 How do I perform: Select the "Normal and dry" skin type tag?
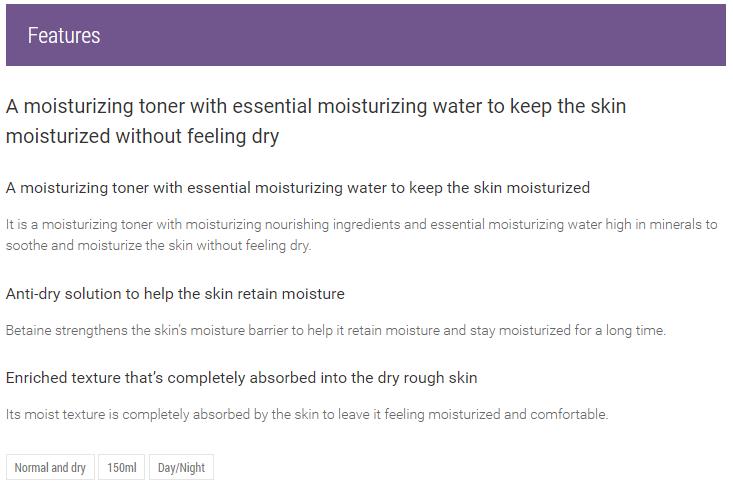pyautogui.click(x=50, y=468)
